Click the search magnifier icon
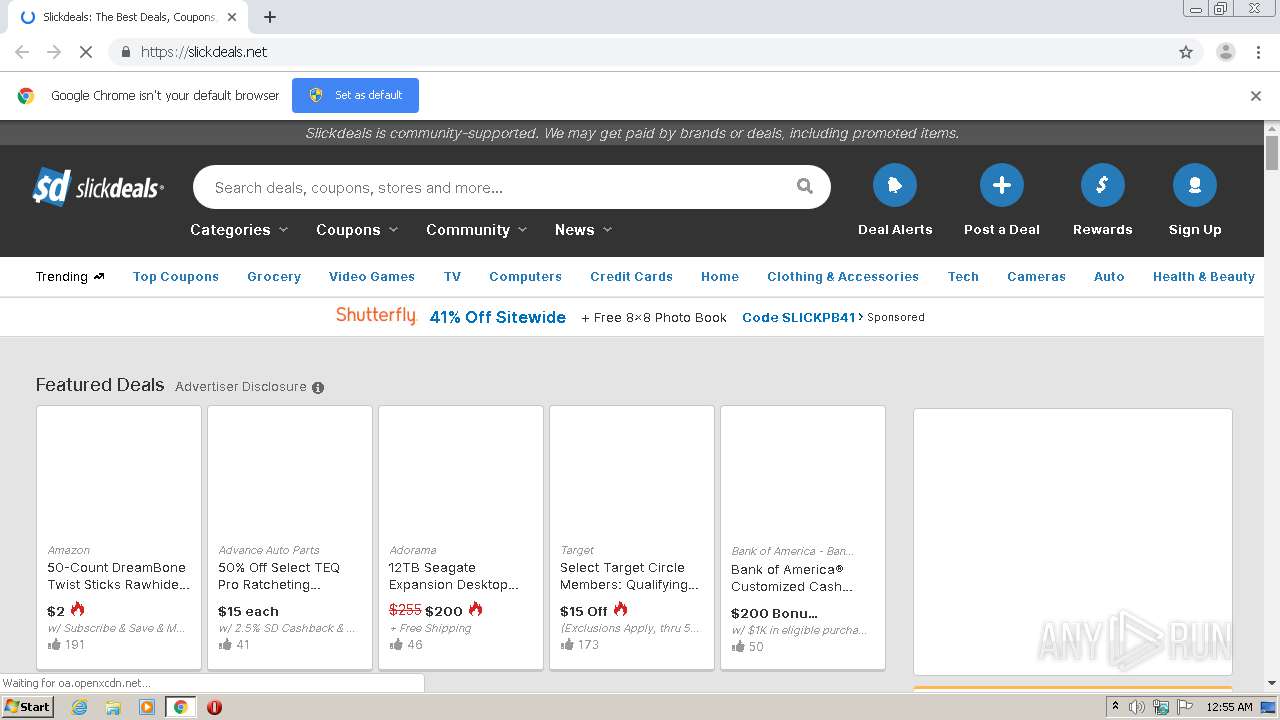The width and height of the screenshot is (1280, 720). click(804, 186)
